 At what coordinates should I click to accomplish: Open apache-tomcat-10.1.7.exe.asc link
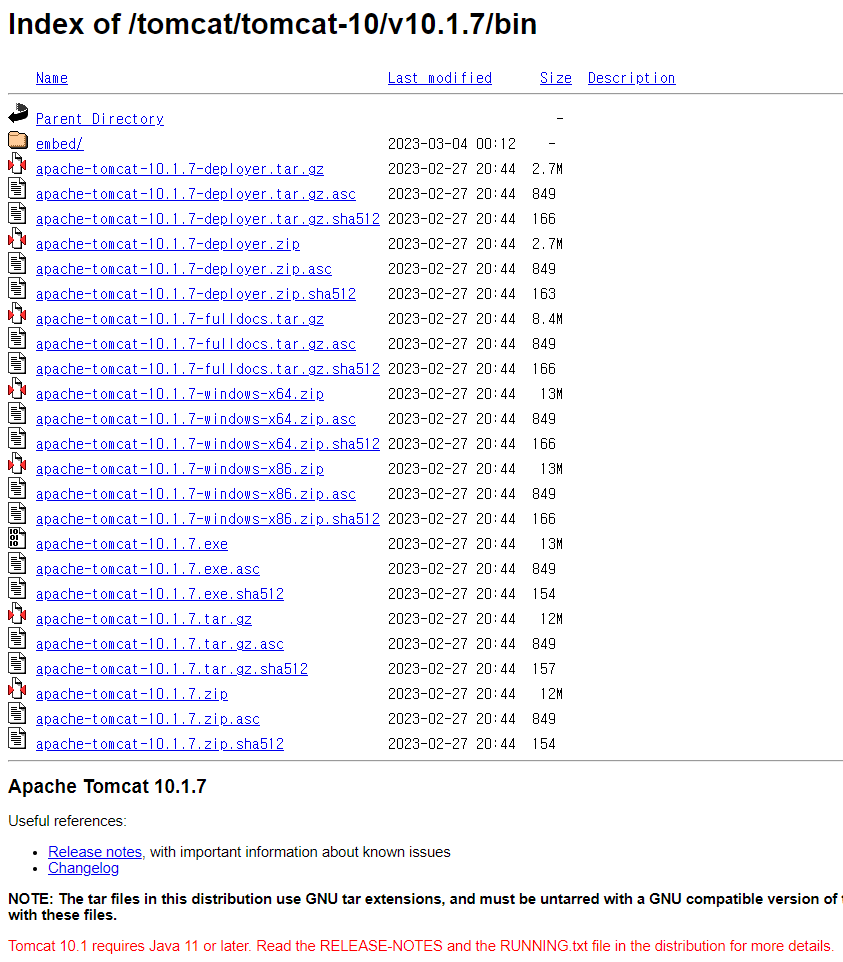[x=148, y=569]
